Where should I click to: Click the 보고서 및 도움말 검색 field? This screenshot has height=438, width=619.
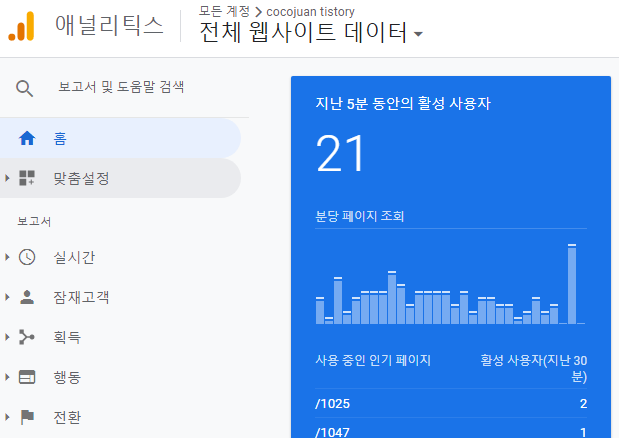(121, 87)
